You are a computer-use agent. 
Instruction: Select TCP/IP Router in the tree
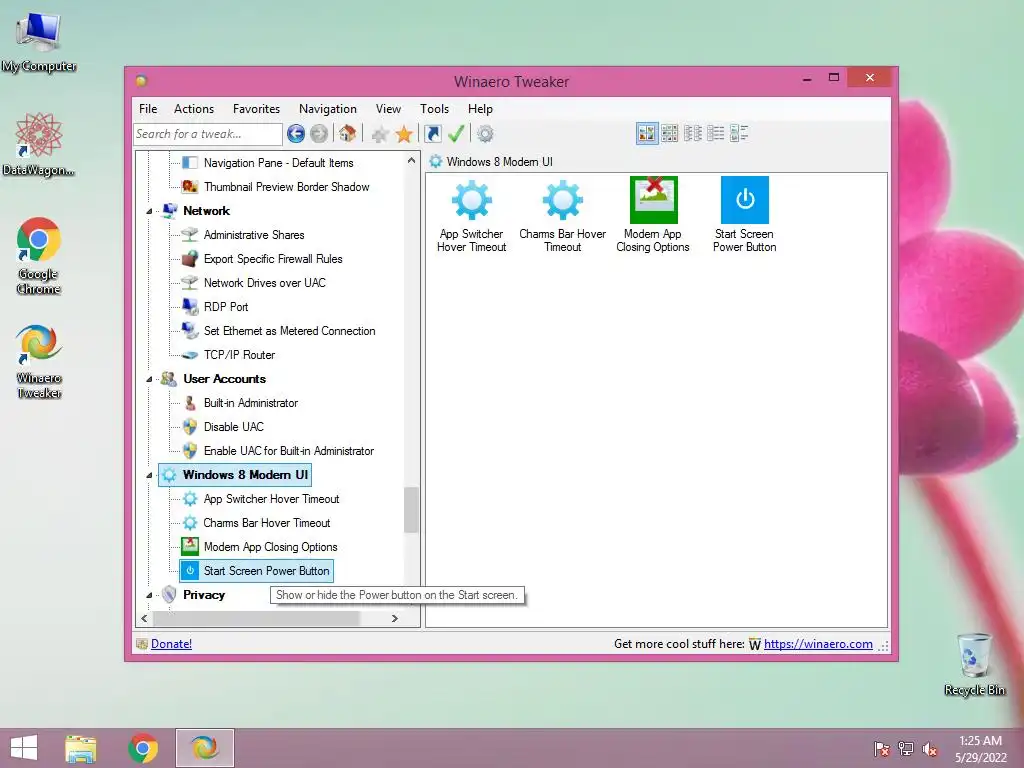click(239, 355)
